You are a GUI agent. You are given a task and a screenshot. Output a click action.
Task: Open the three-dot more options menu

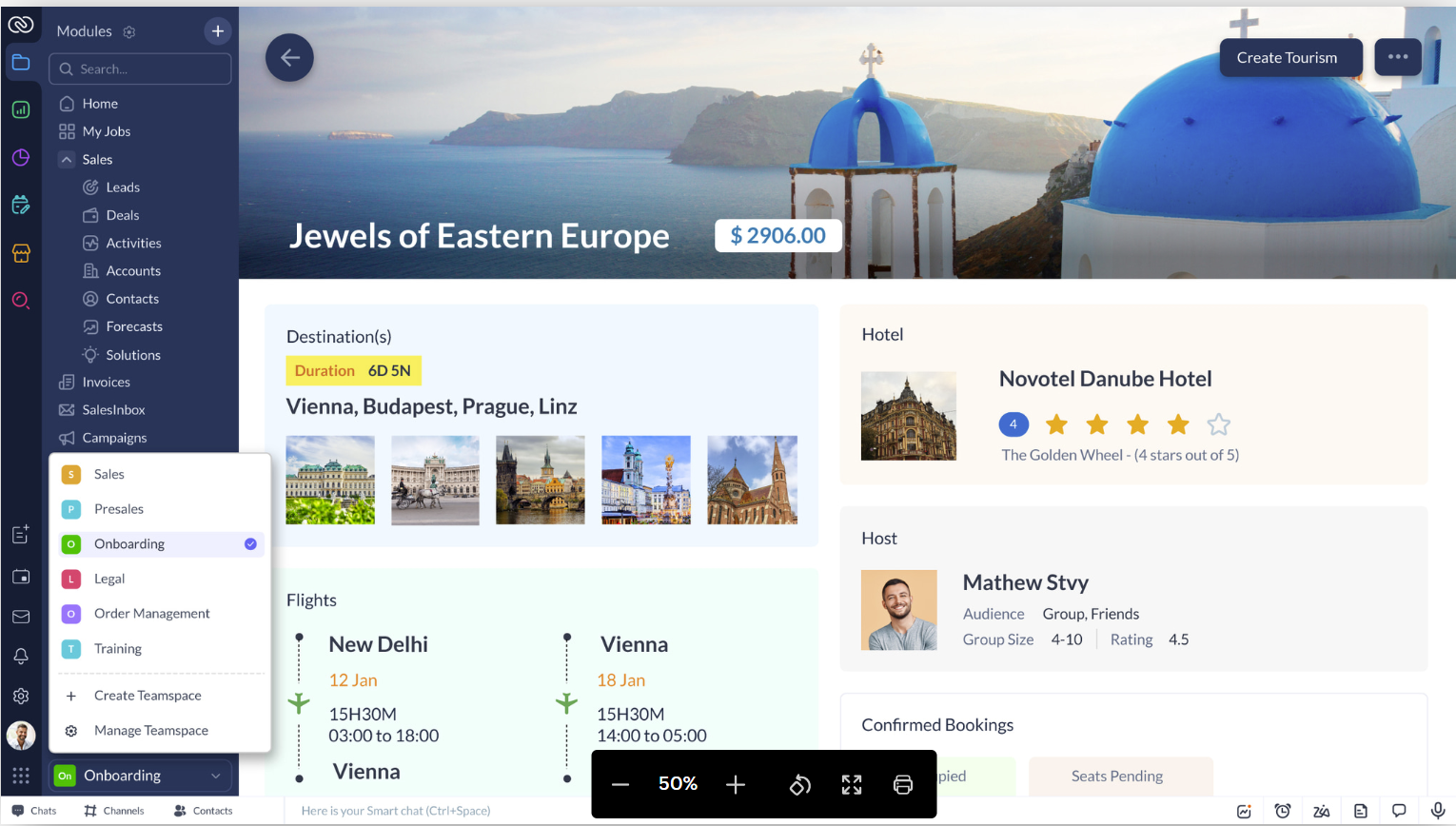1397,57
